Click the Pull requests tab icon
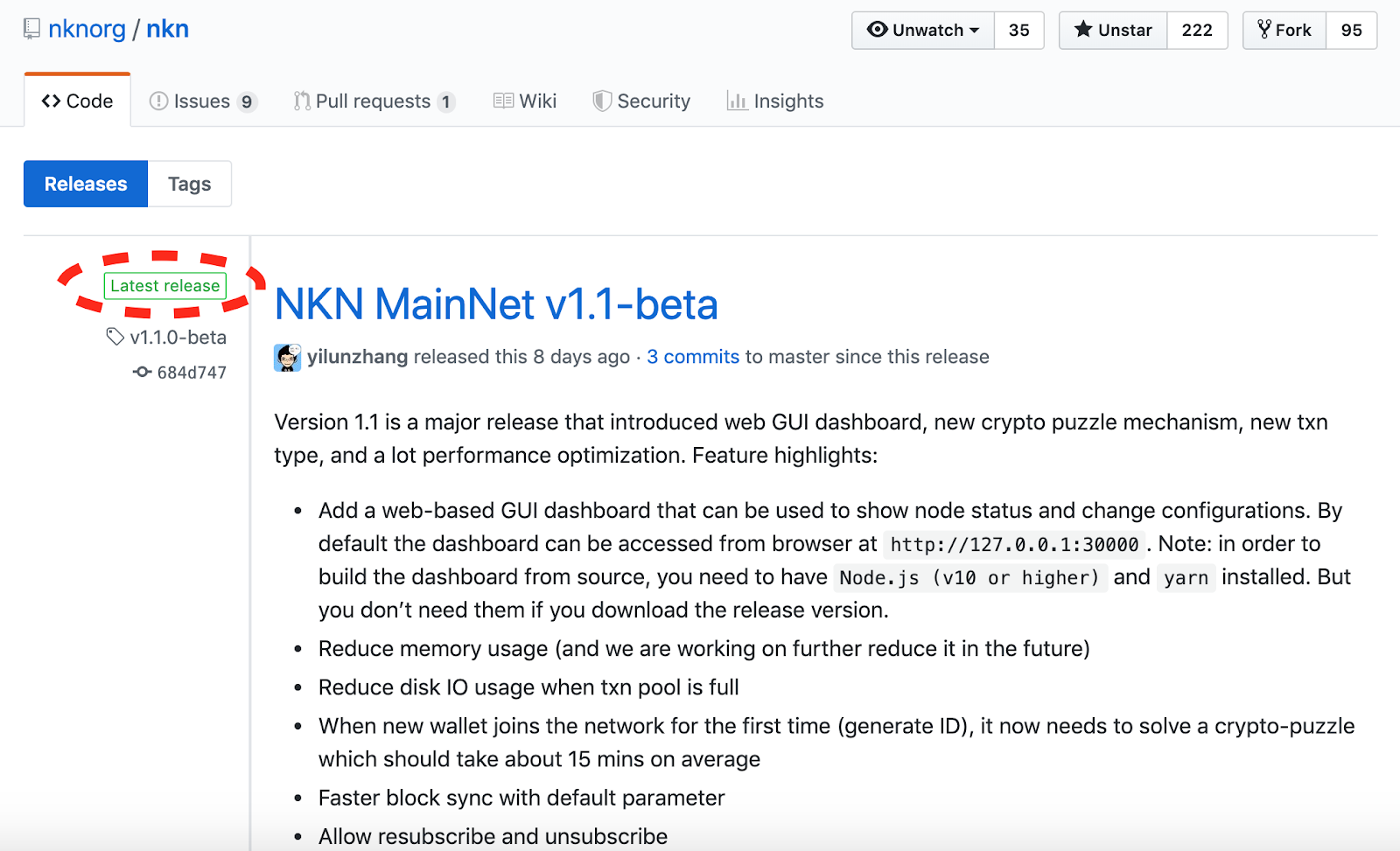 click(302, 101)
